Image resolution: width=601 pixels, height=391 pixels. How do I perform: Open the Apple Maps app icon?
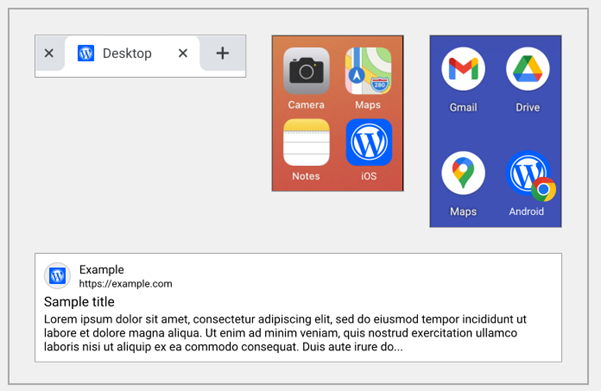368,71
